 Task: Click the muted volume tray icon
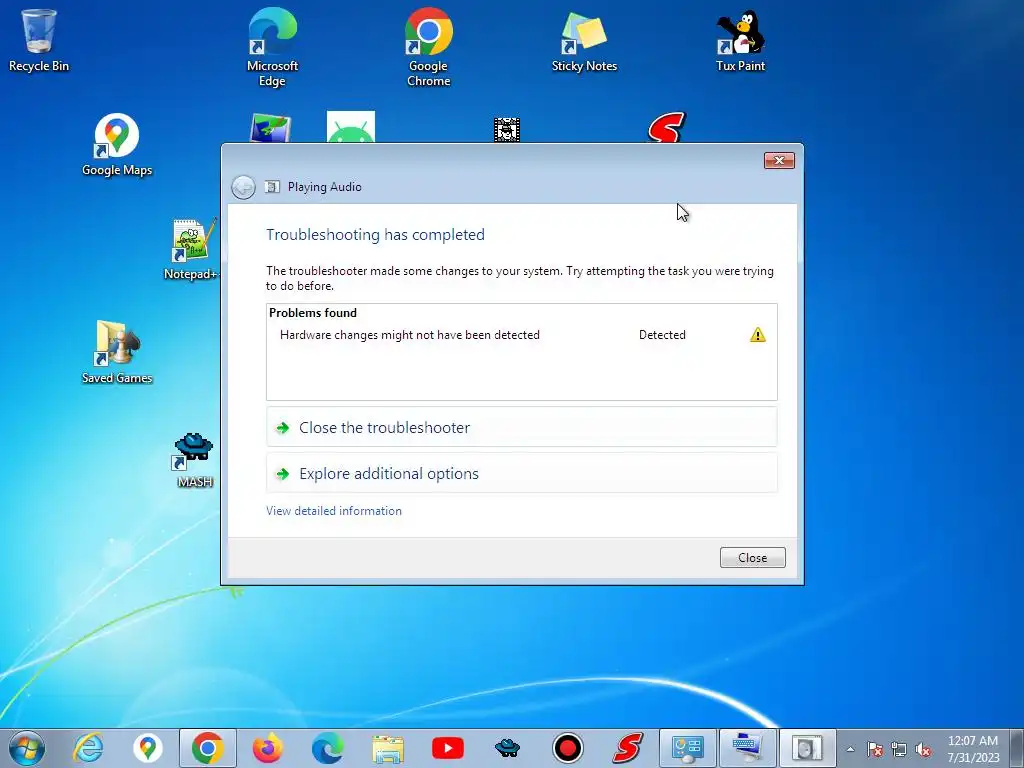click(923, 749)
